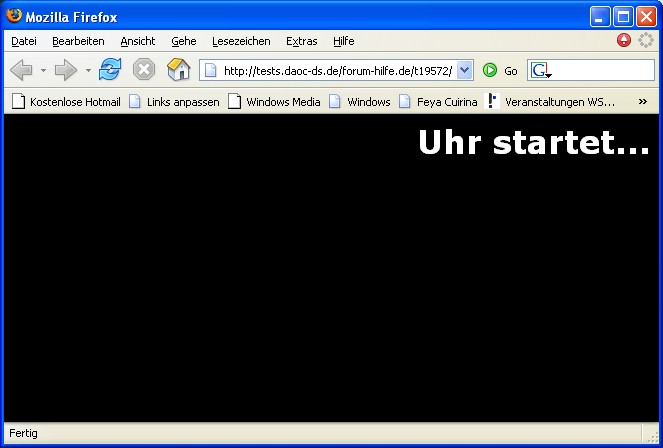
Task: Click the red update notification icon
Action: (624, 41)
